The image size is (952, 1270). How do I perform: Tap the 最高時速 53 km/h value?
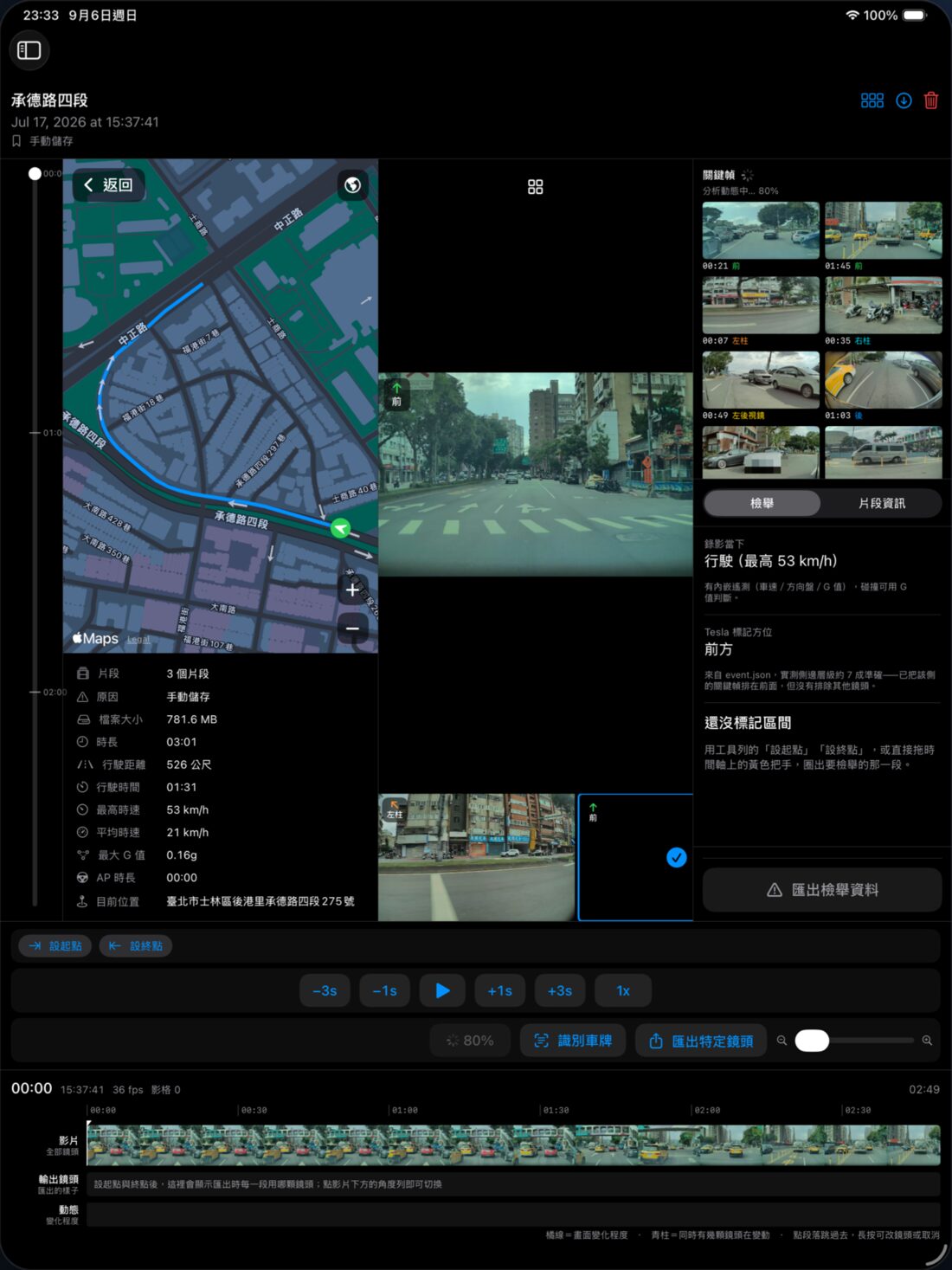pyautogui.click(x=188, y=809)
